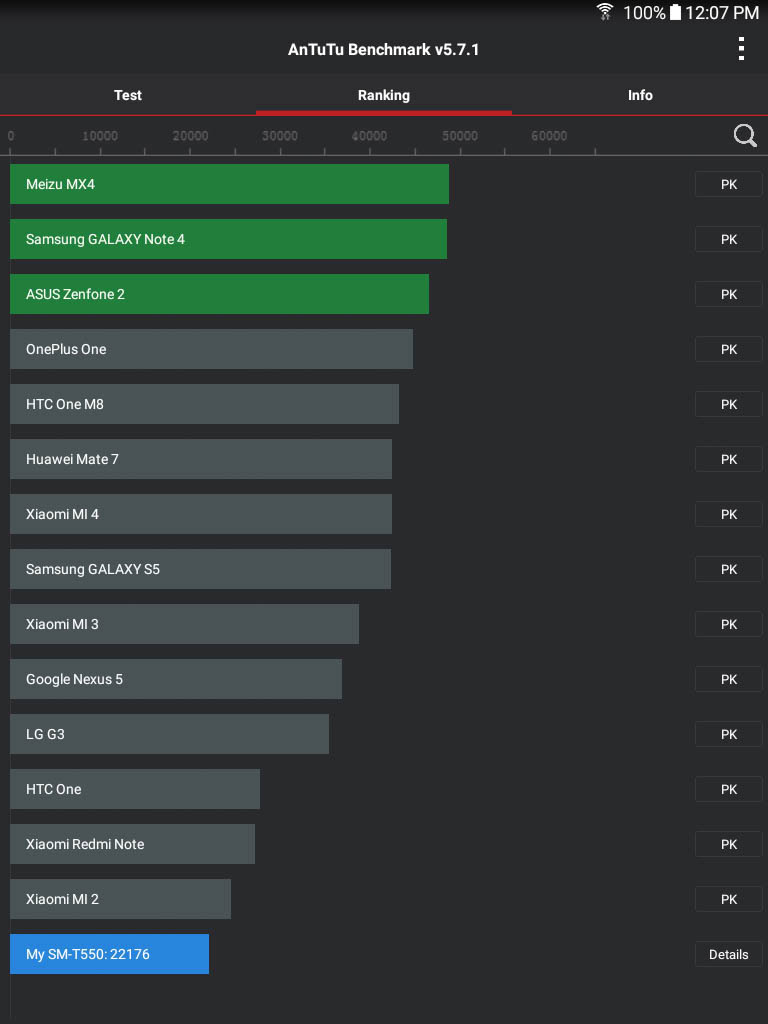This screenshot has width=768, height=1024.
Task: Select the Huawei Mate 7 ranking bar
Action: [x=201, y=459]
